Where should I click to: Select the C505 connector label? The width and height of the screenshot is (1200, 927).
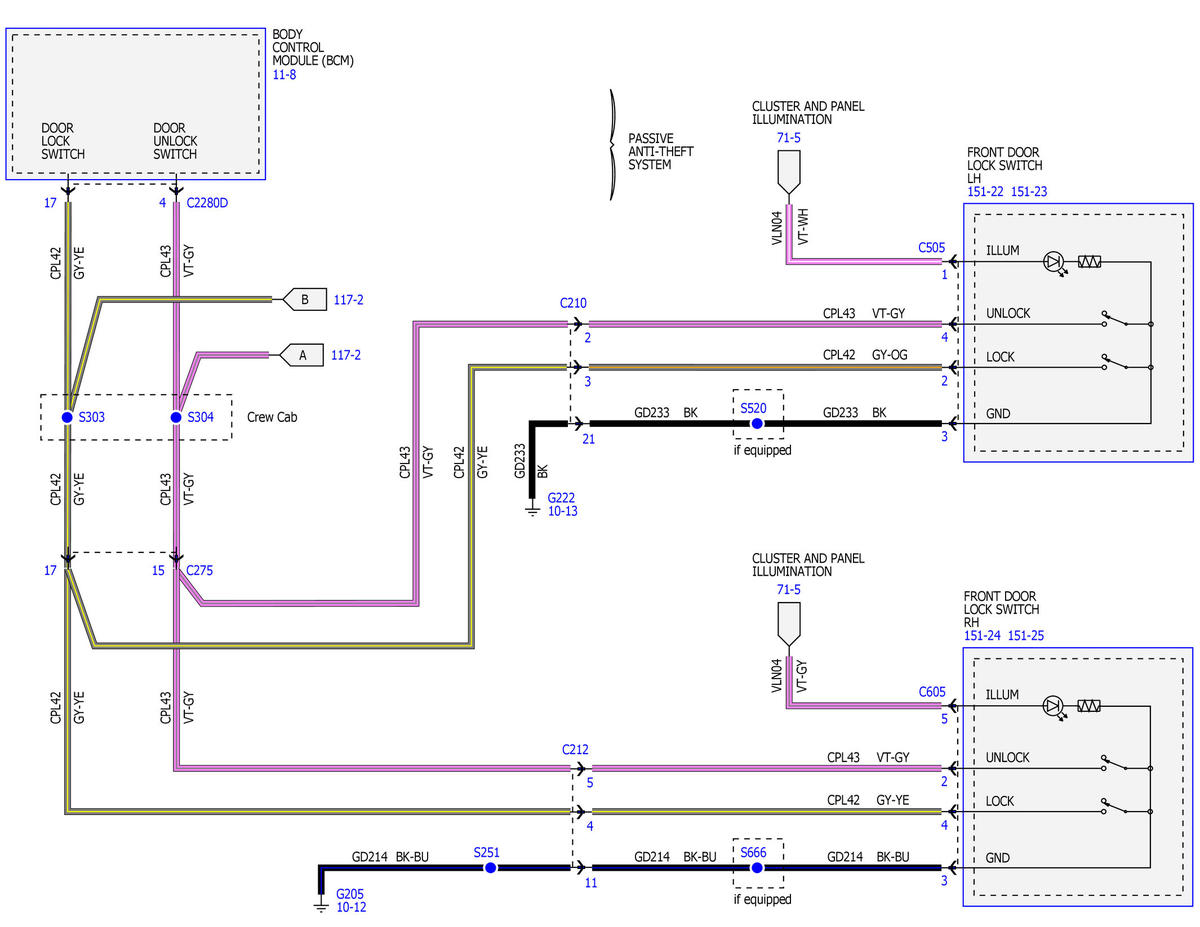(x=931, y=247)
